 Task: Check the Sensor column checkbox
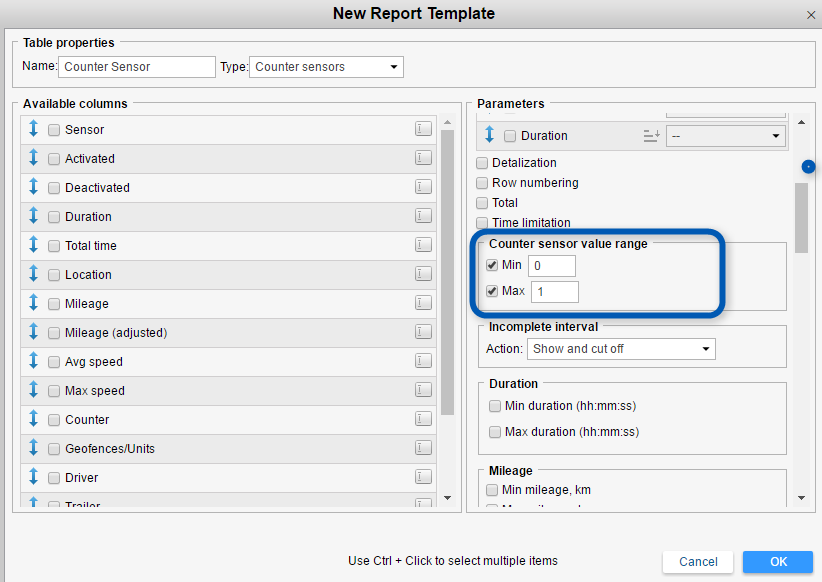point(54,129)
